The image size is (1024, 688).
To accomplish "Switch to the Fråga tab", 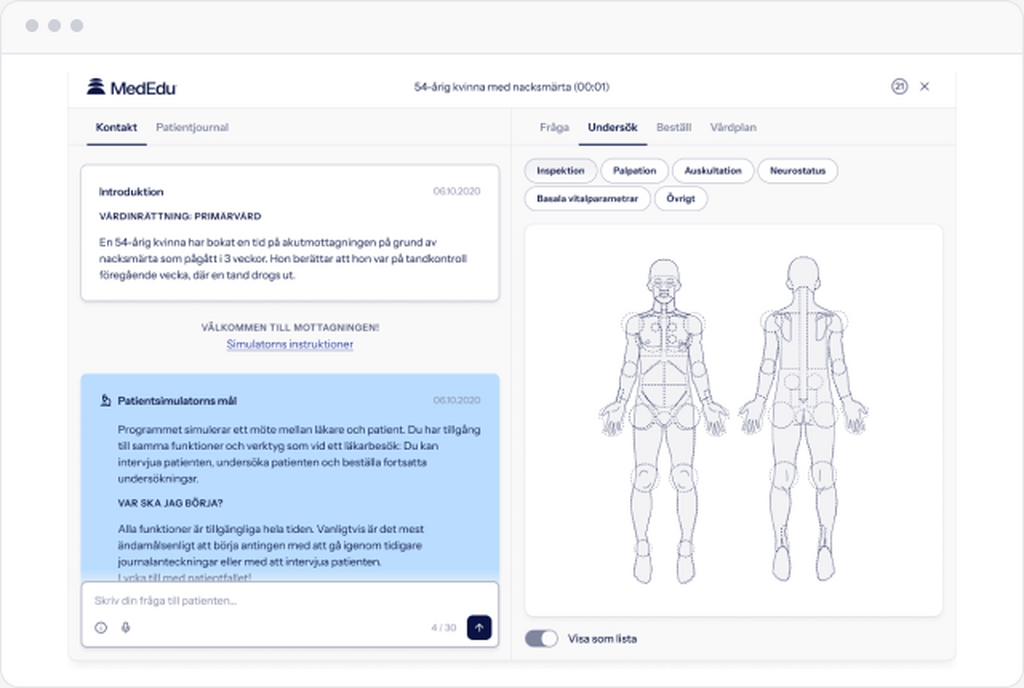I will pos(554,127).
